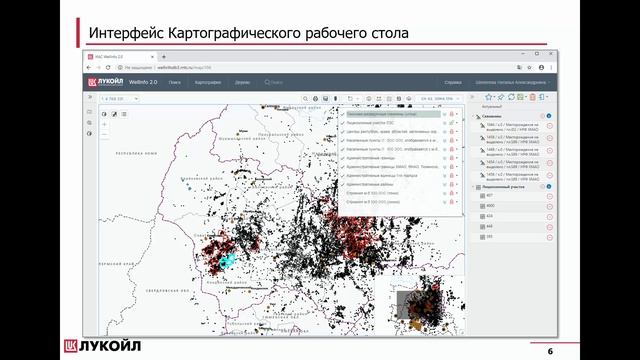Screen dimensions: 640x360
Task: Open the favorites star icon in right panel
Action: (489, 97)
